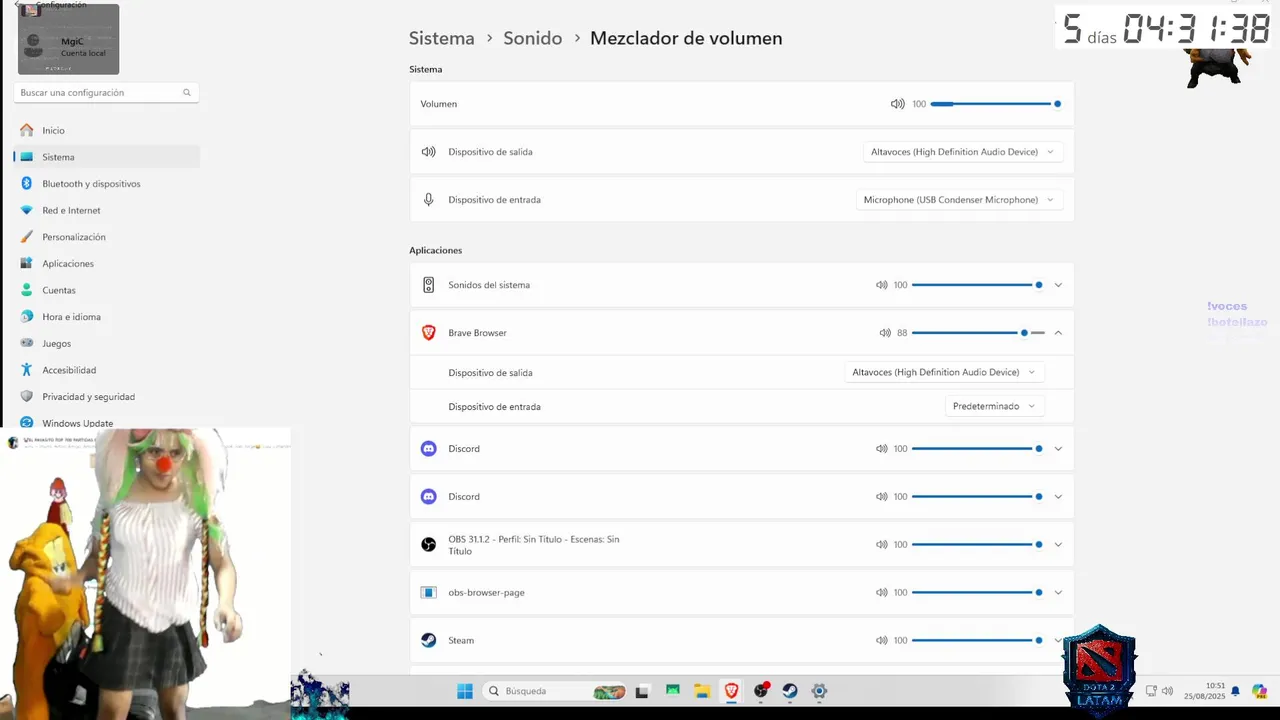
Task: Expand the OBS 31.1.2 row chevron
Action: (1058, 545)
